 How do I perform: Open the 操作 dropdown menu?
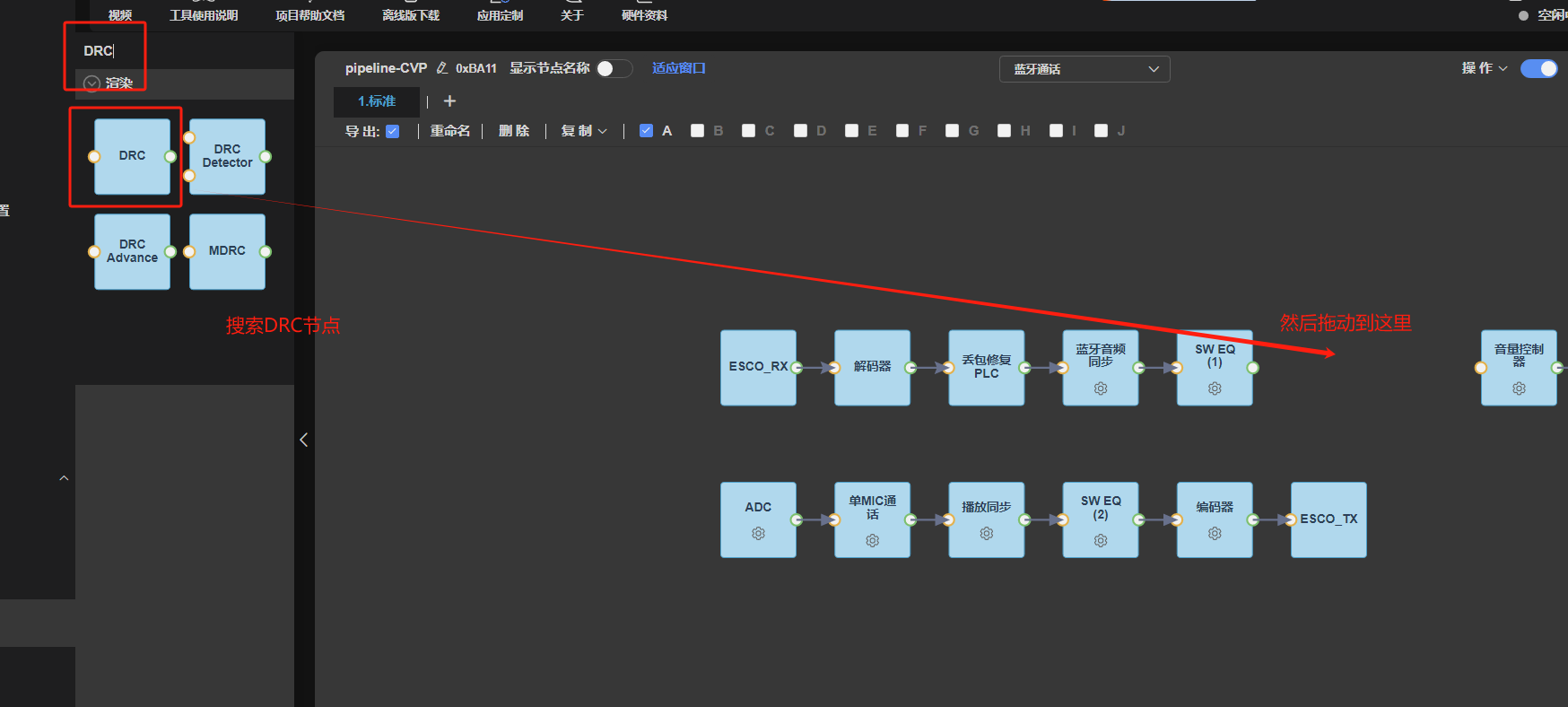(x=1485, y=68)
